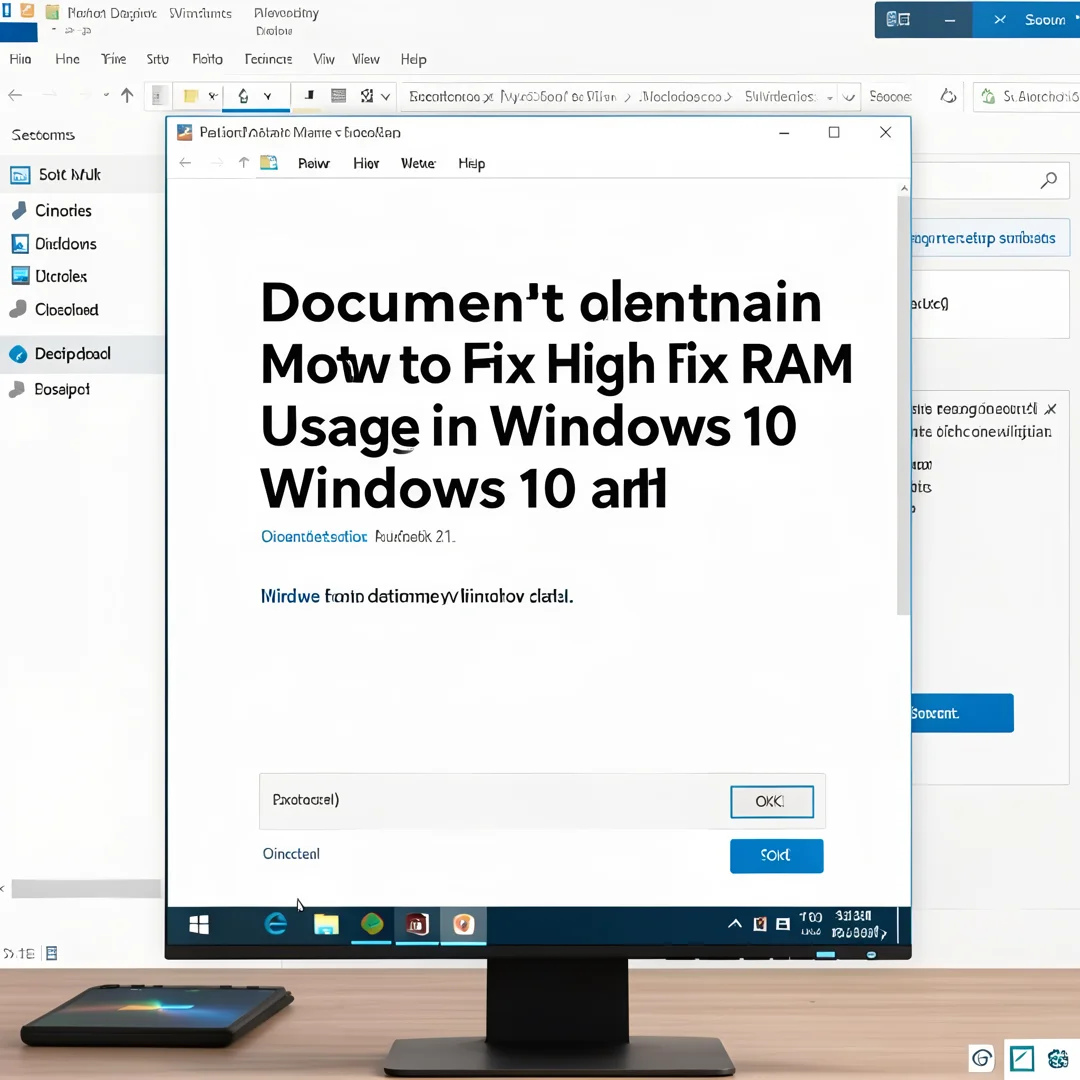Click the up arrow in dialog window

[x=243, y=163]
